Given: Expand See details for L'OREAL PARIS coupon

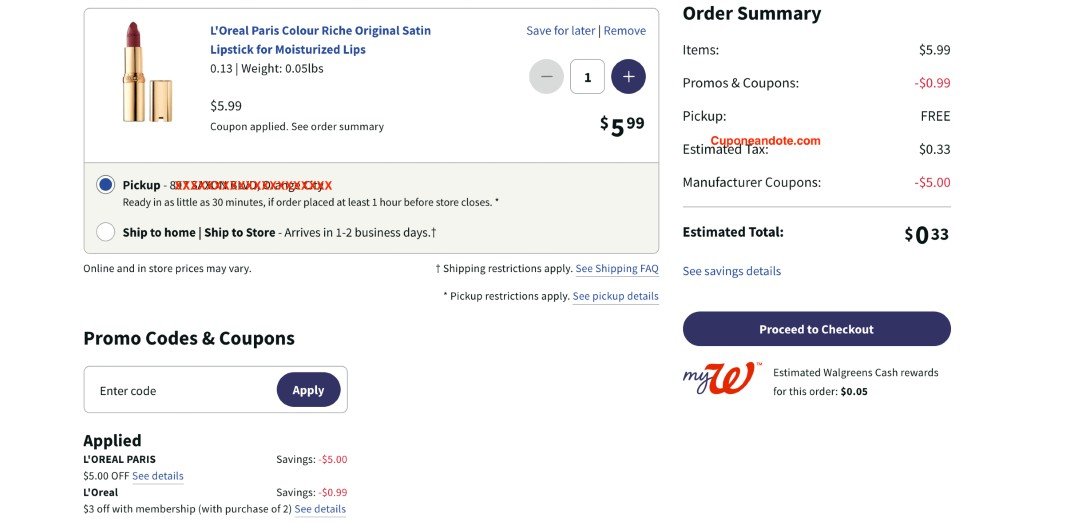Looking at the screenshot, I should coord(158,476).
